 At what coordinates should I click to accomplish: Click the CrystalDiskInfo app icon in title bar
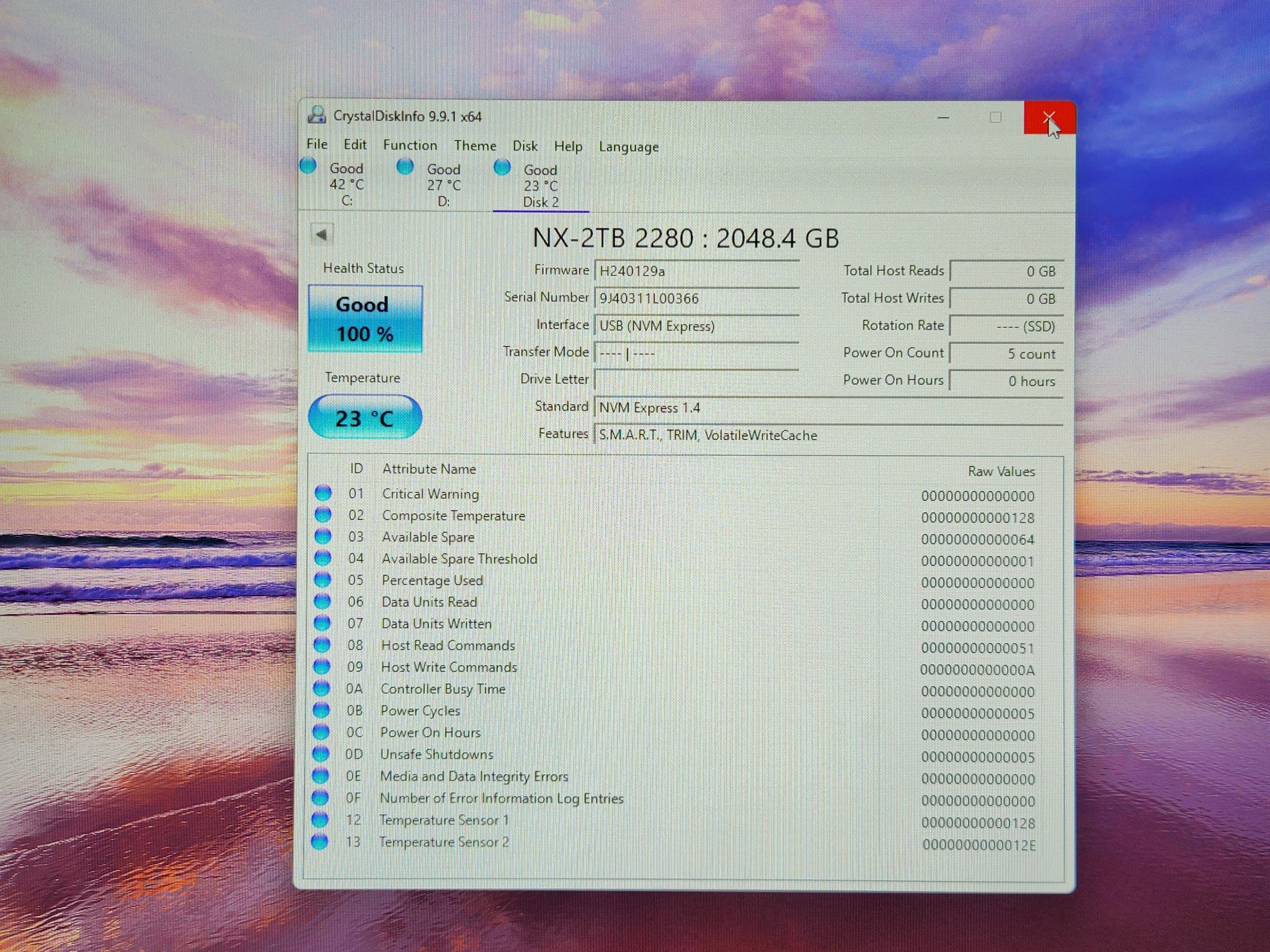coord(317,115)
